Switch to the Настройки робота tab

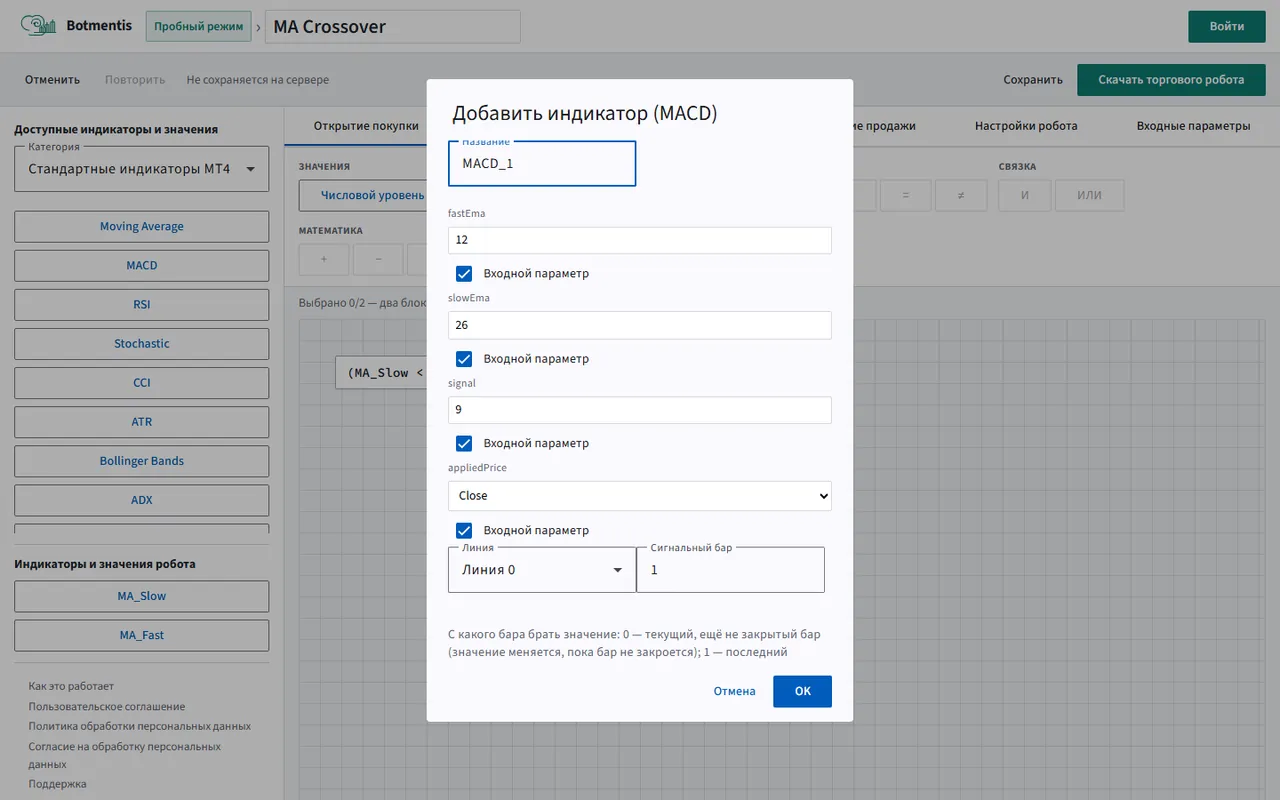tap(1026, 126)
